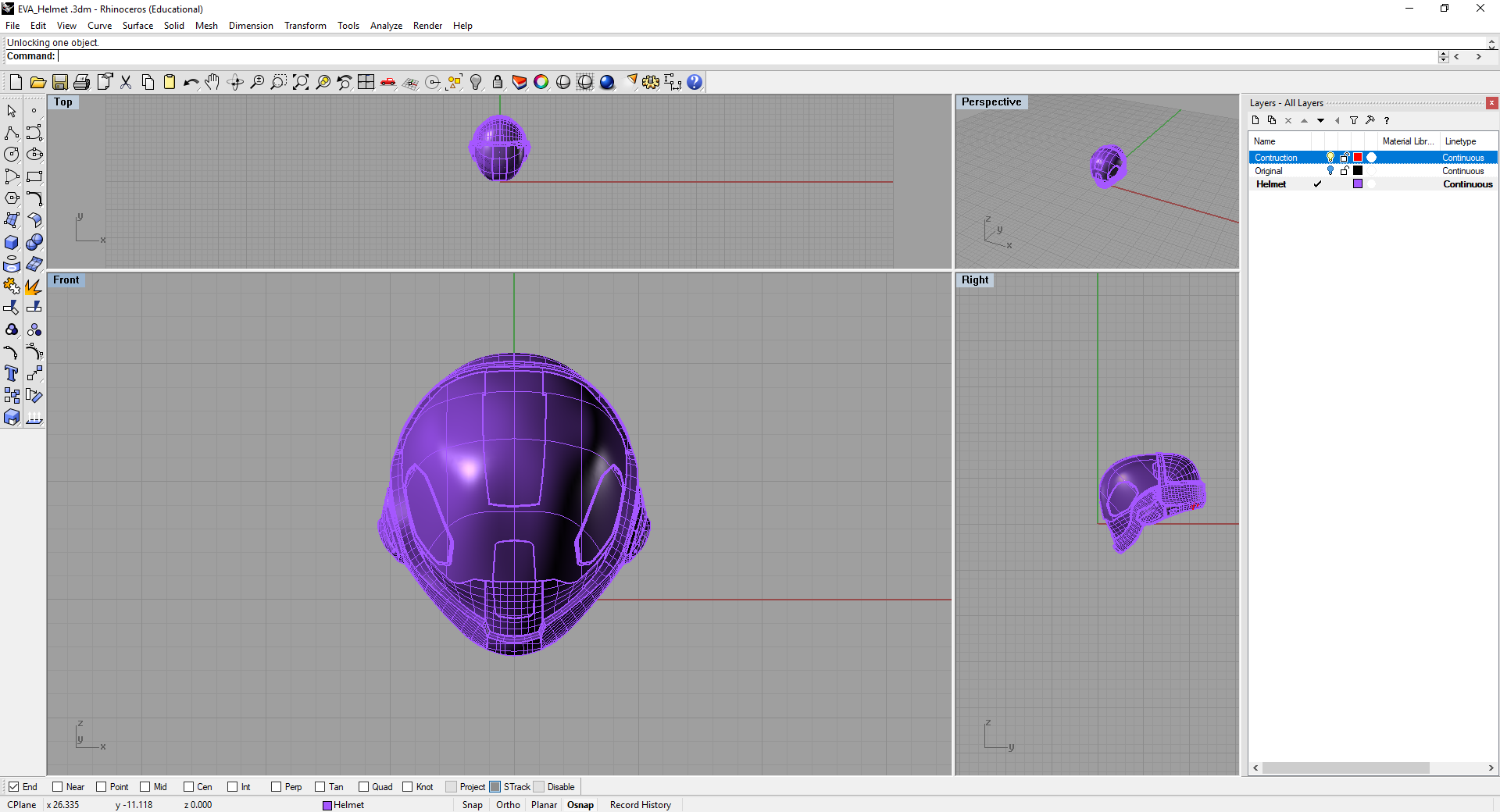
Task: Open the four-viewport layout tool
Action: [x=366, y=82]
